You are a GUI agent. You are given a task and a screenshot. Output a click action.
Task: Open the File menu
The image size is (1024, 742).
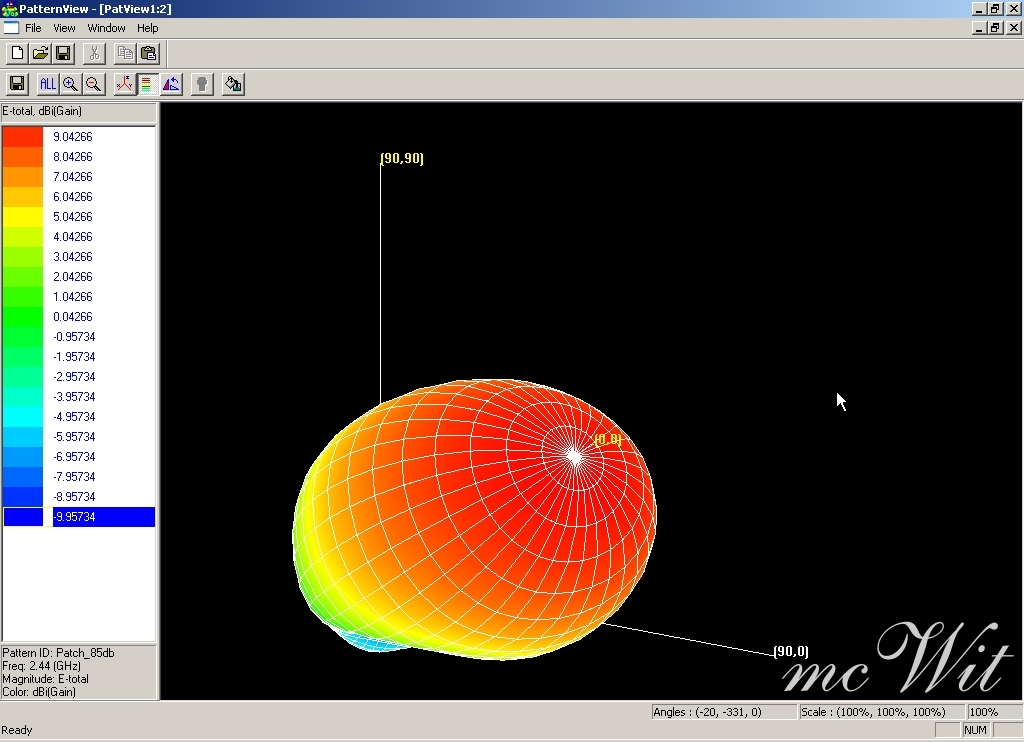pyautogui.click(x=33, y=28)
